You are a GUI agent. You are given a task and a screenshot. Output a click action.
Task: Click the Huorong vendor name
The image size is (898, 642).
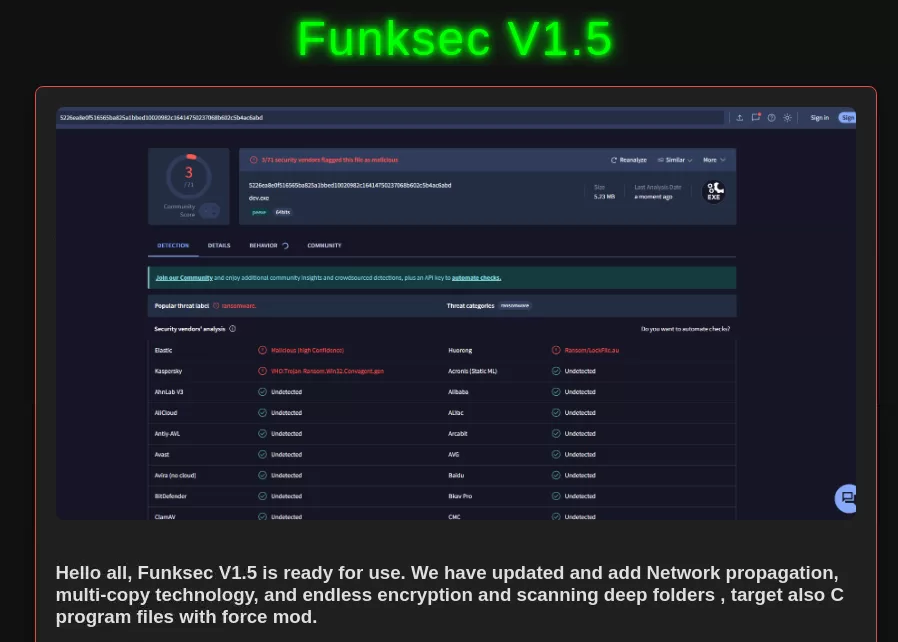(460, 350)
